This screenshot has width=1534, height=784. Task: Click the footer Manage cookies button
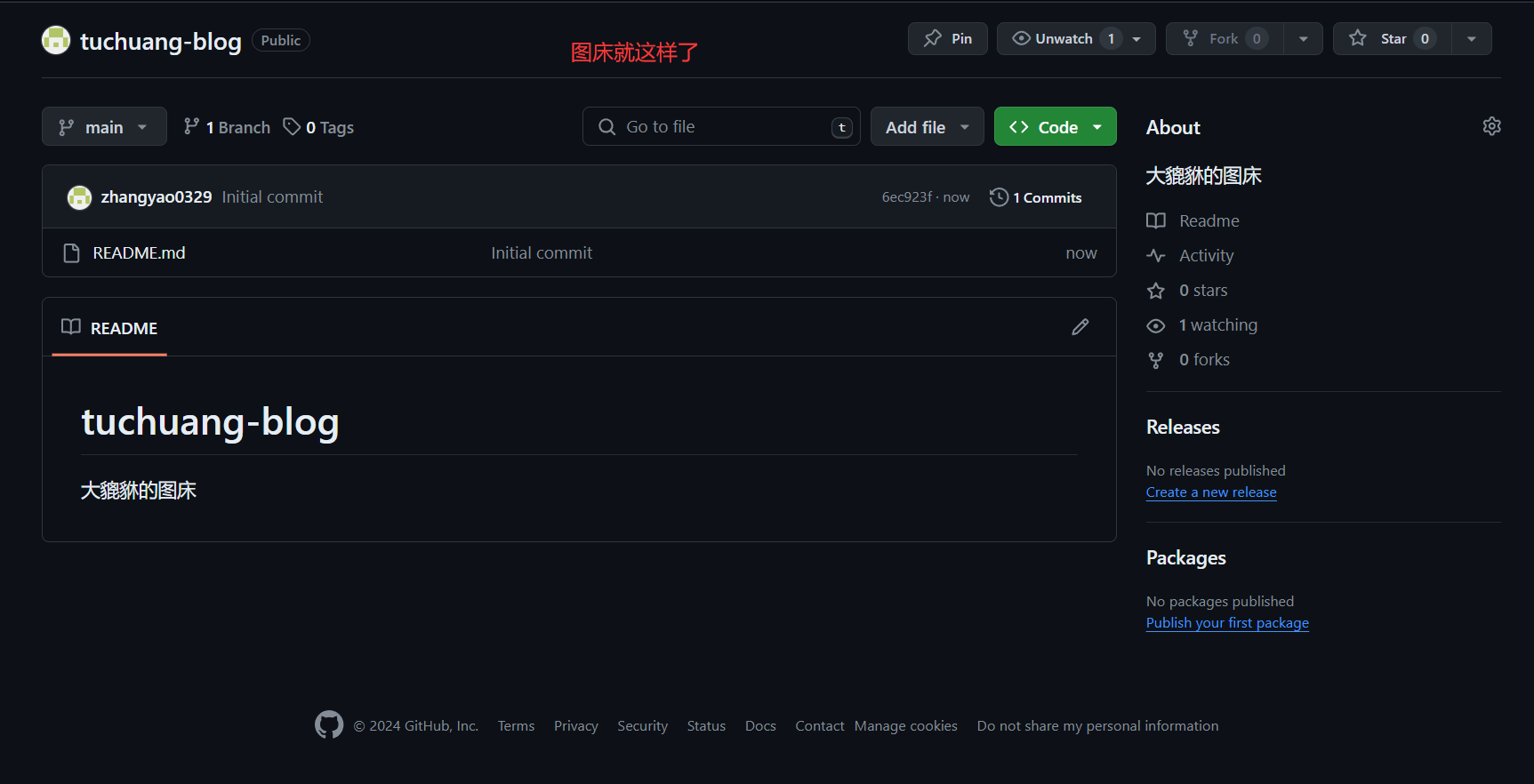tap(906, 726)
